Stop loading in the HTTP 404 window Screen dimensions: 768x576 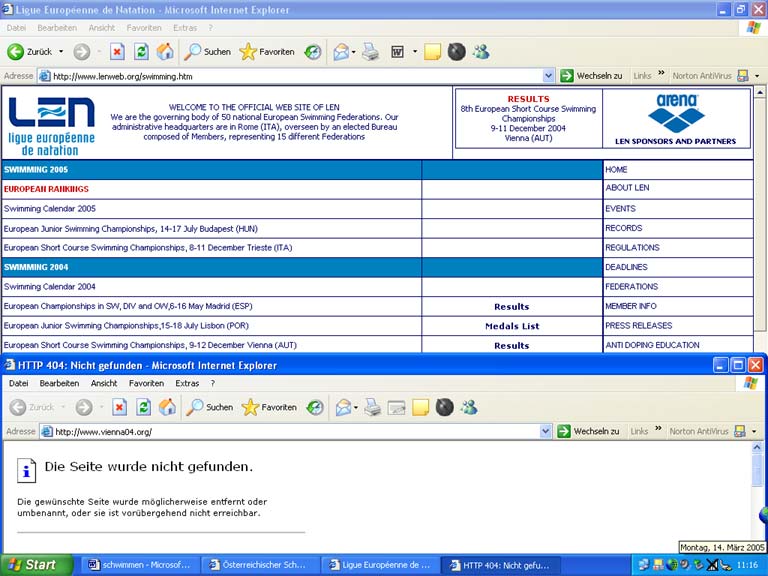120,407
